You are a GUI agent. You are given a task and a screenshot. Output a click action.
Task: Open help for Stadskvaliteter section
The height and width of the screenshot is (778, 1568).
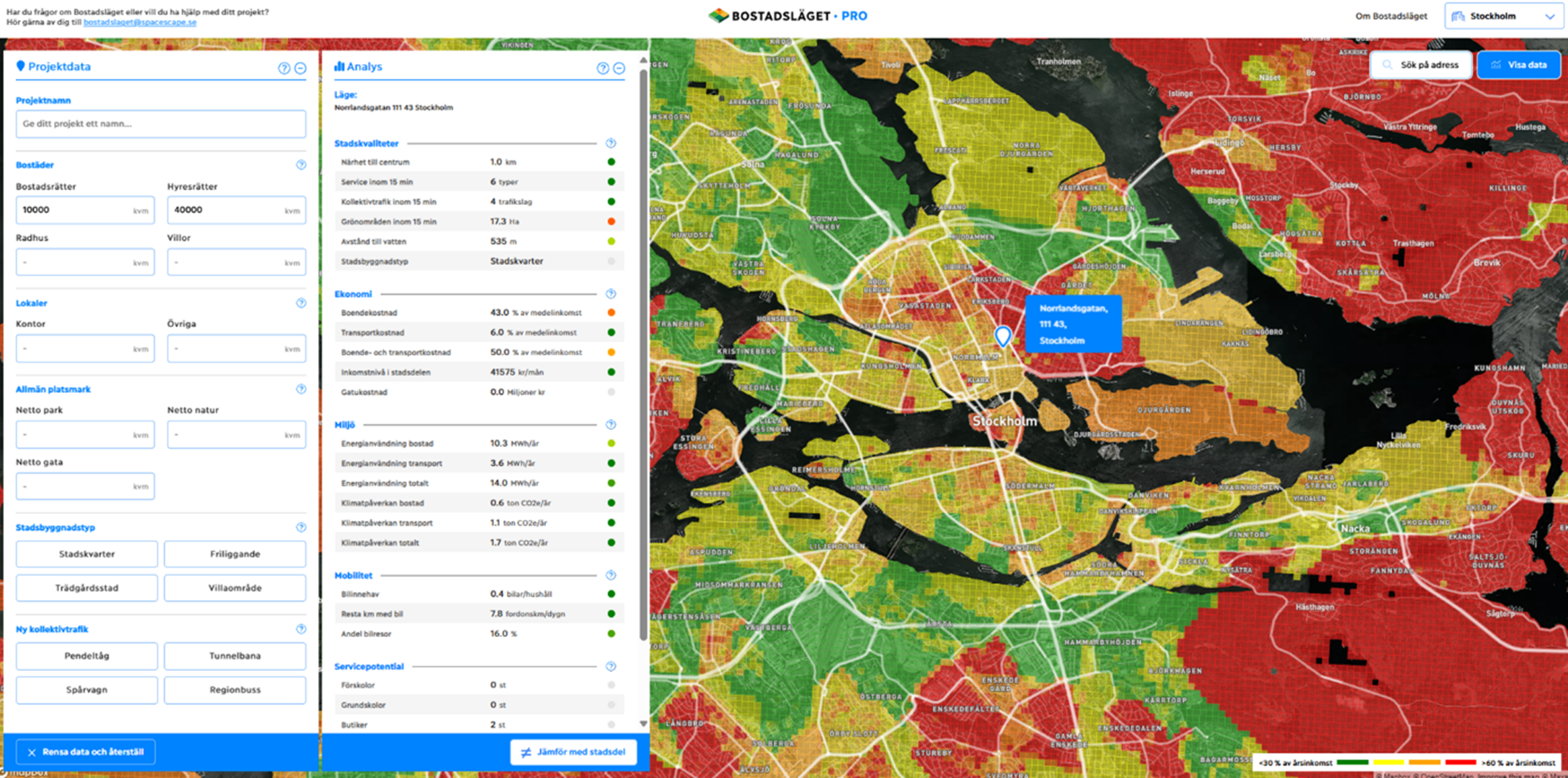coord(611,144)
